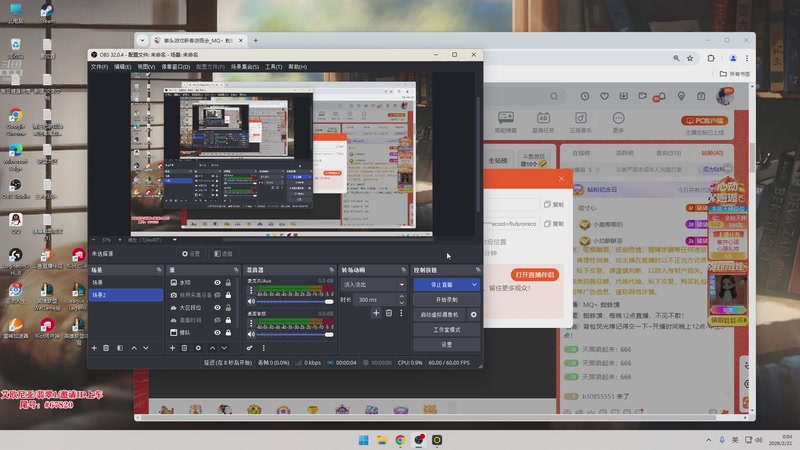
Task: Open 场景集合(S) menu in OBS
Action: click(244, 67)
